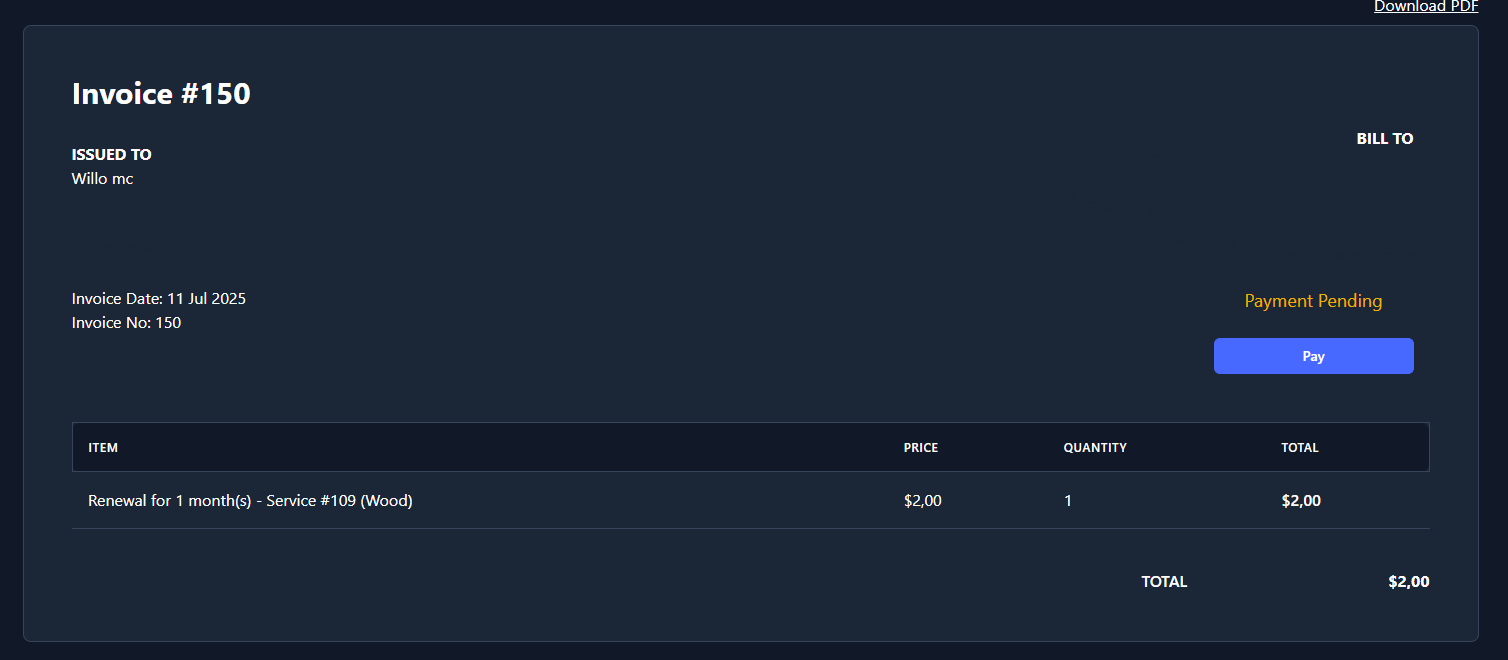Click the Invoice No: 150 line

tap(126, 323)
